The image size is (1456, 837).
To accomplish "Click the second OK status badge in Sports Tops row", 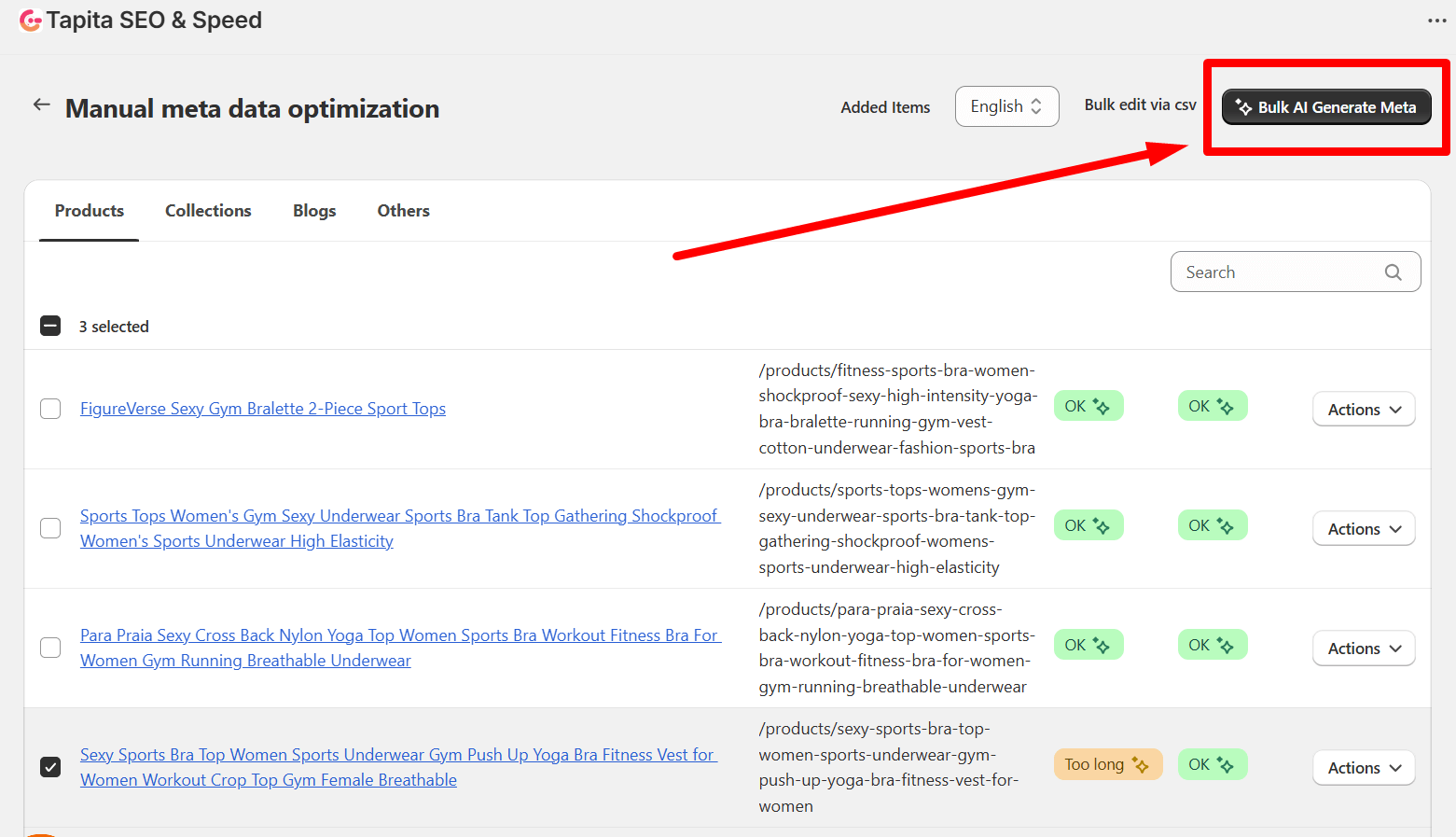I will 1213,525.
